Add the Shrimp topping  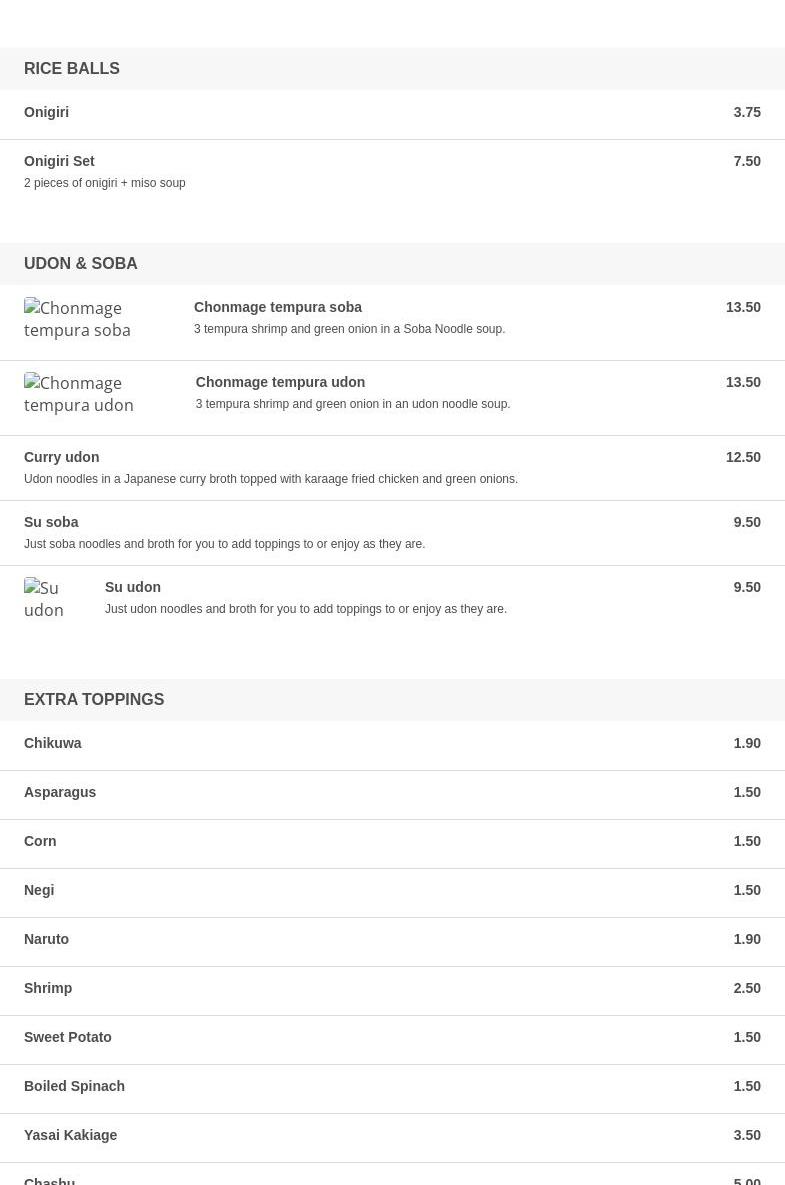point(48,988)
